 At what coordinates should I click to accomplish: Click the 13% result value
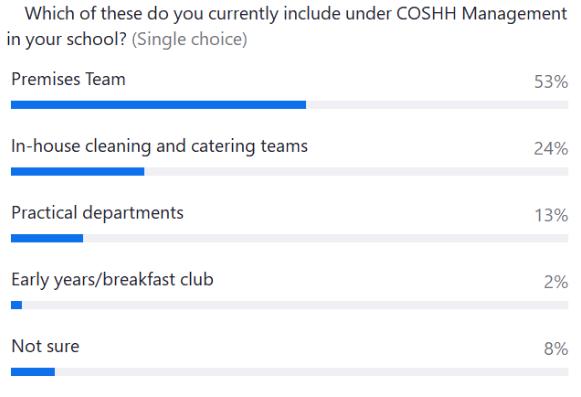pyautogui.click(x=551, y=215)
